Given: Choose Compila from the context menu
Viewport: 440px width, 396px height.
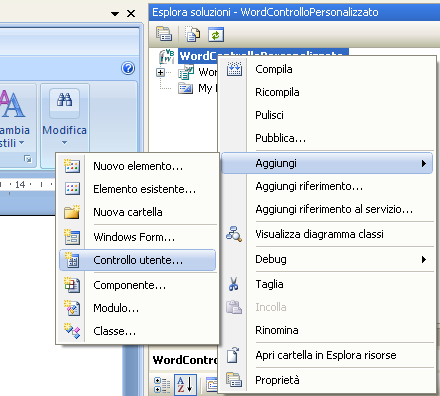Looking at the screenshot, I should tap(274, 69).
